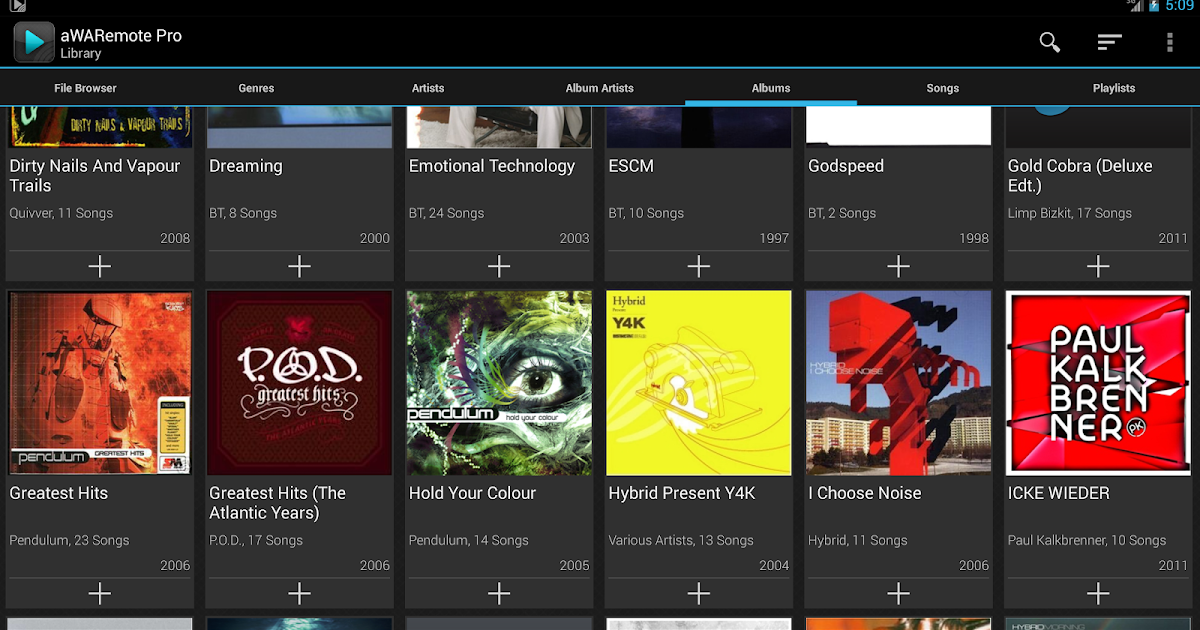Add Gold Cobra (Deluxe Edt.) with plus icon

(x=1098, y=266)
